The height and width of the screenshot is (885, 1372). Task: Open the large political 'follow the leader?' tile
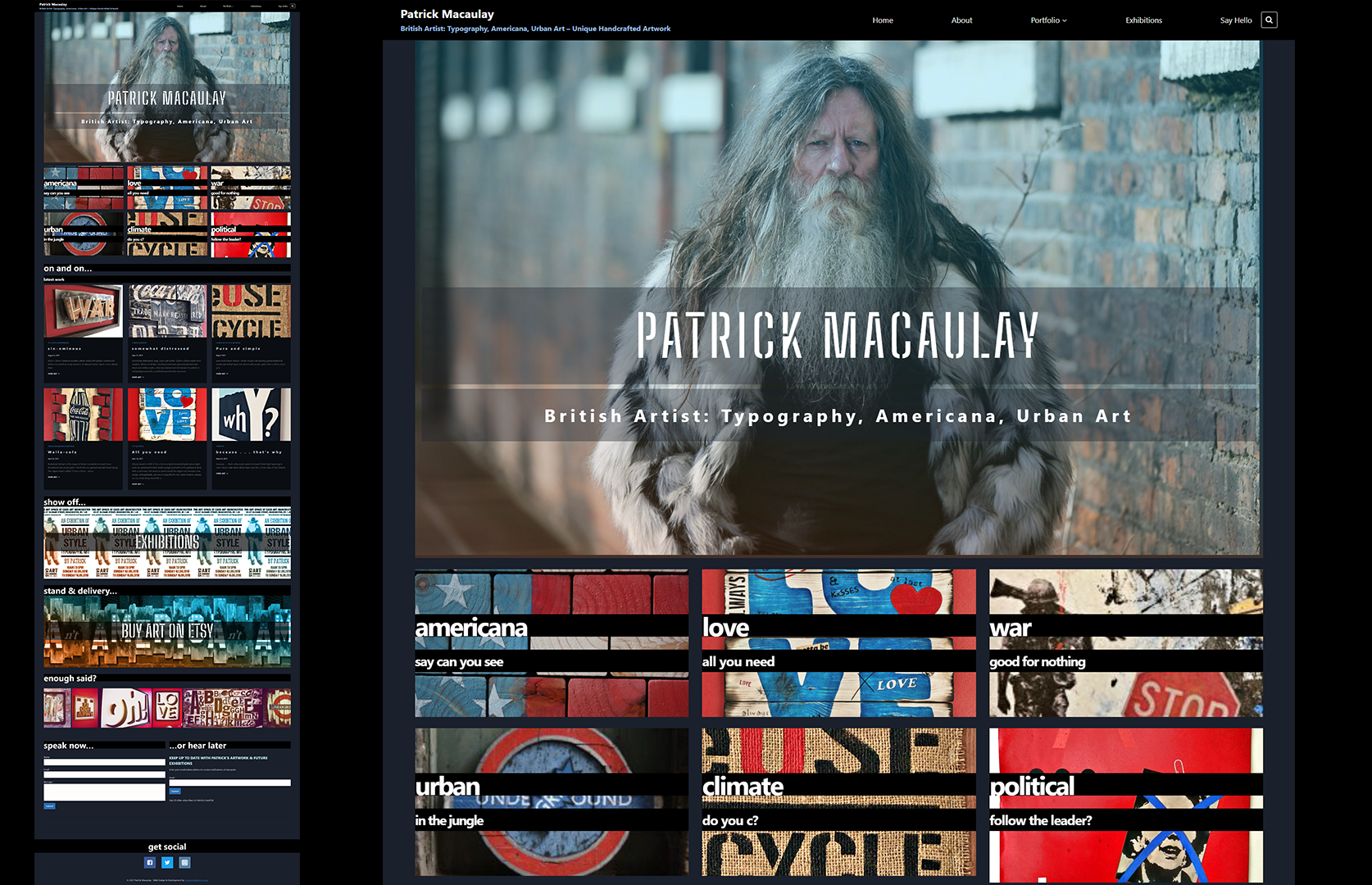pyautogui.click(x=1125, y=802)
